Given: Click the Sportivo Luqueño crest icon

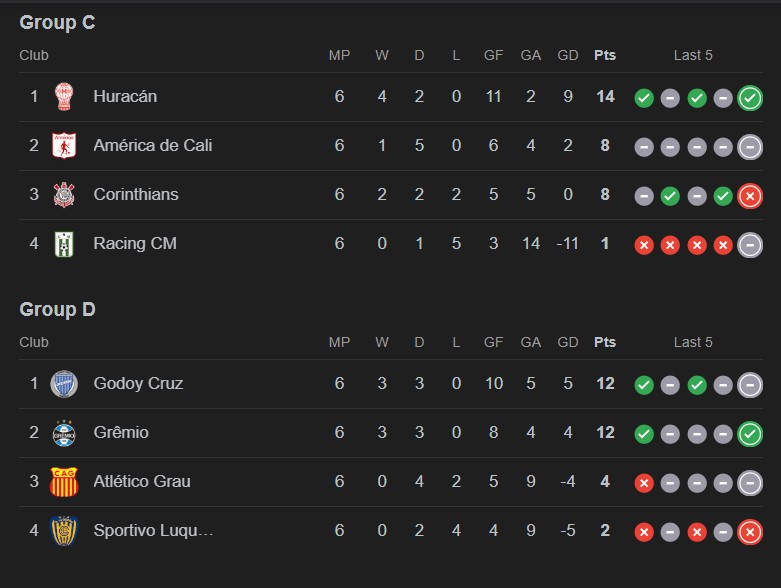Looking at the screenshot, I should [x=64, y=531].
